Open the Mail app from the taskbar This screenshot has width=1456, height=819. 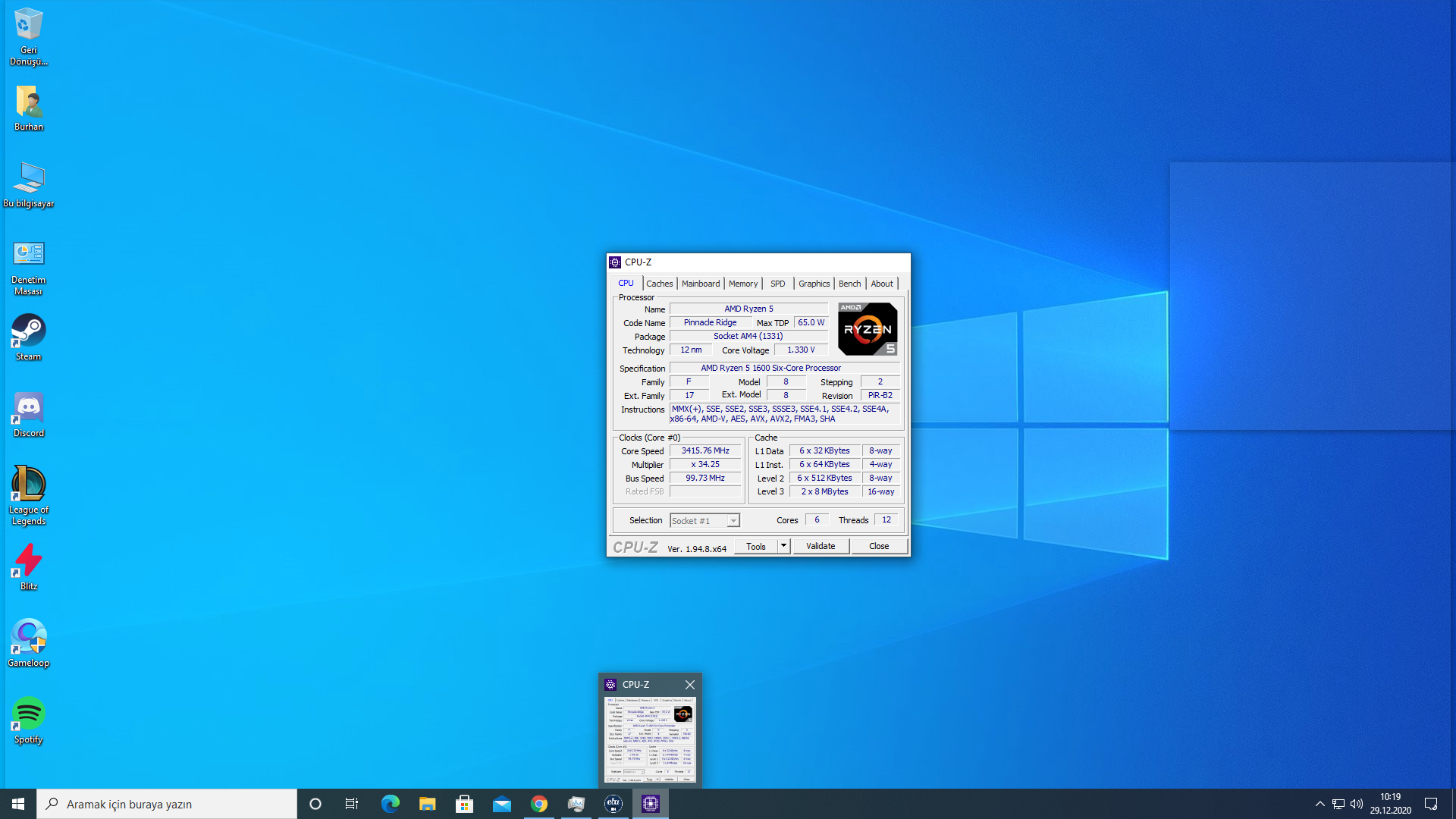point(501,804)
